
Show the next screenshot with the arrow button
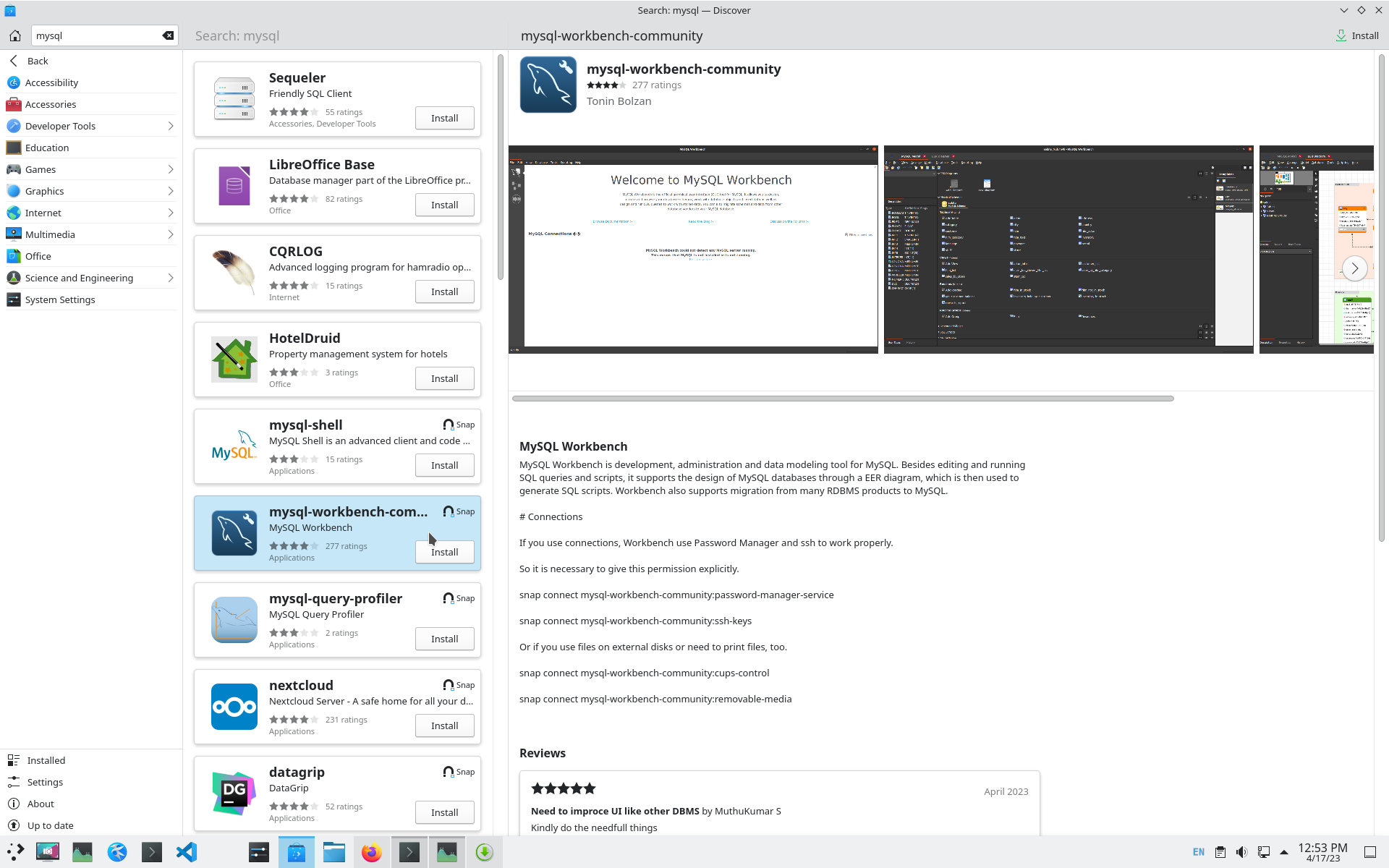[1354, 268]
